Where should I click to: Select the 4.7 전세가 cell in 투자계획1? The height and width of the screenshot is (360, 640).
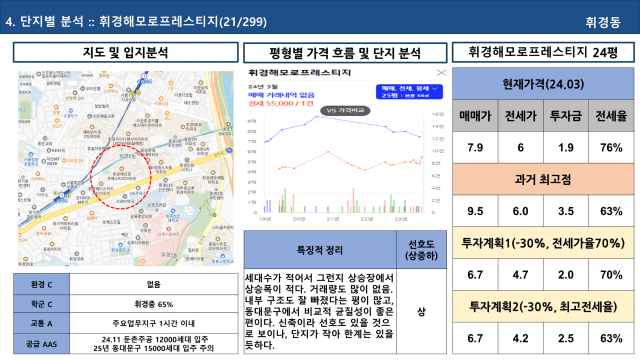(520, 275)
